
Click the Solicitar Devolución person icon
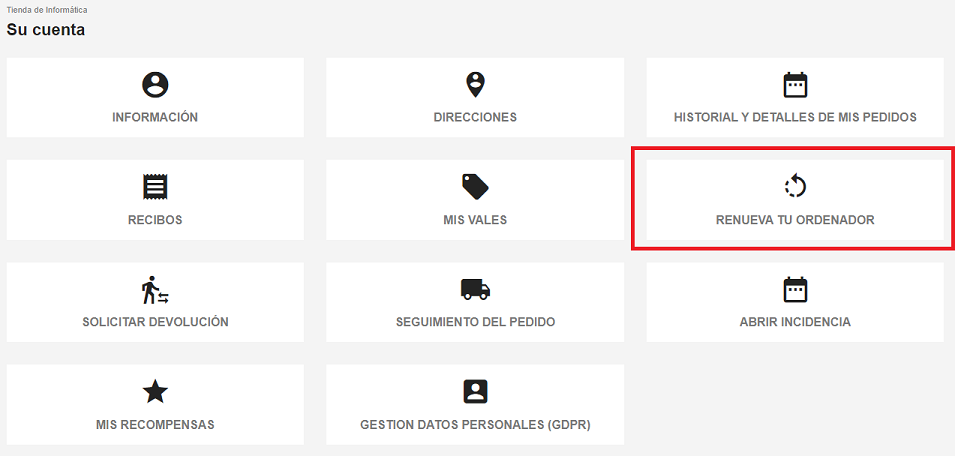click(155, 290)
